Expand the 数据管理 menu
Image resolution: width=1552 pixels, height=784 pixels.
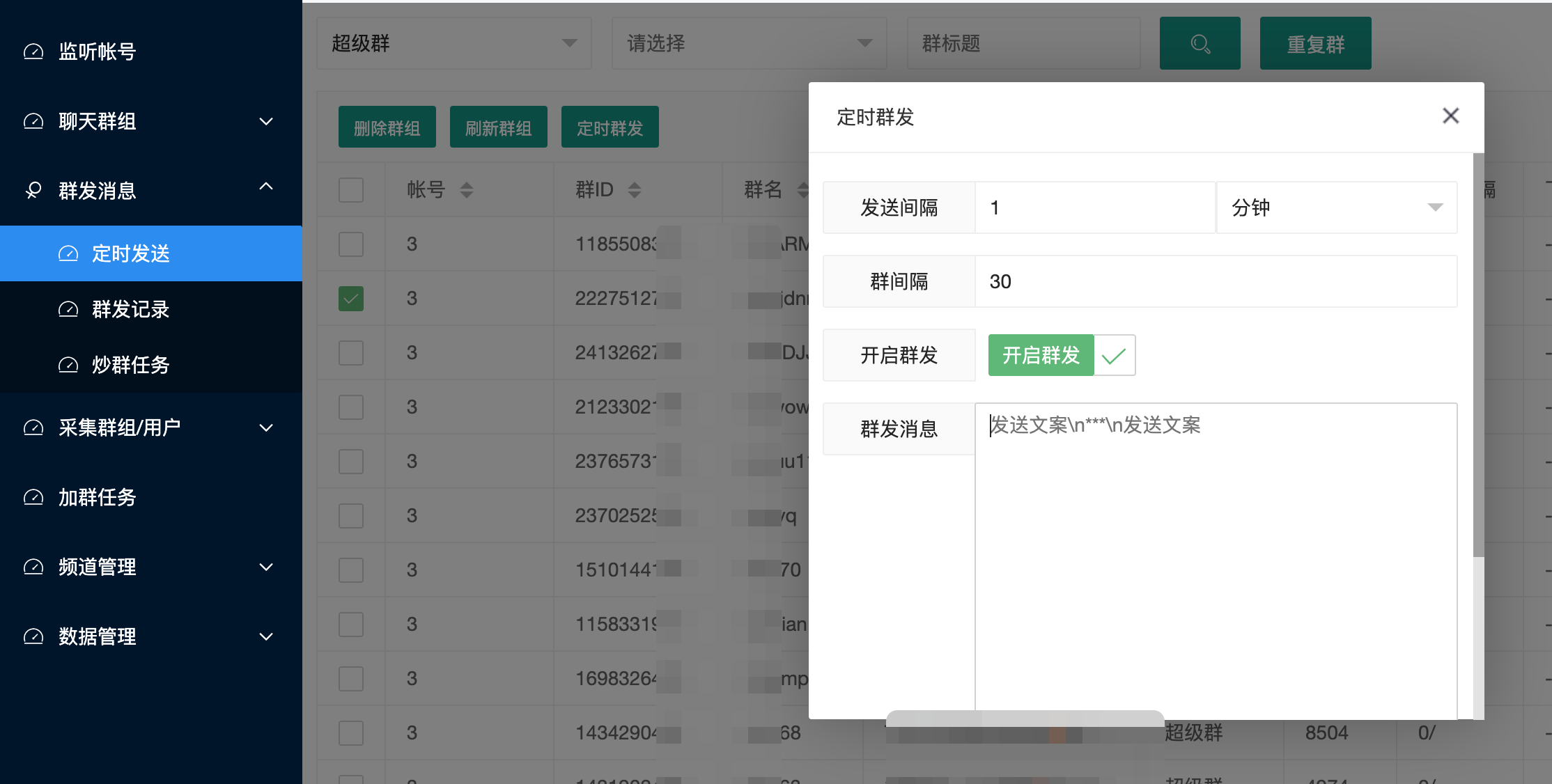coord(266,636)
